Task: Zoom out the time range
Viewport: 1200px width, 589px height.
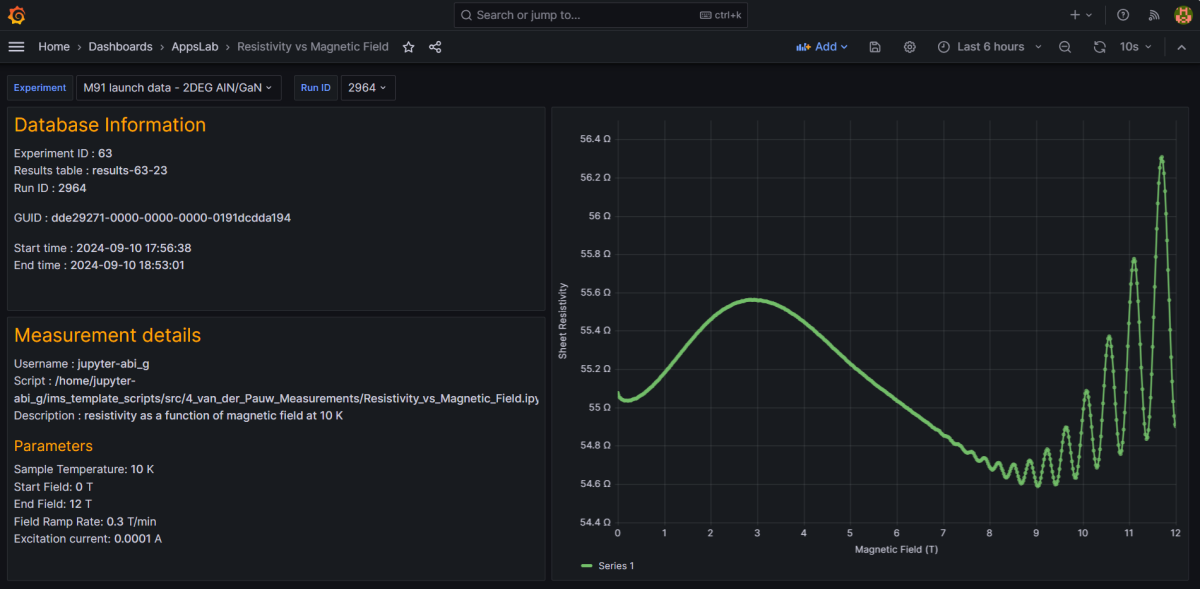Action: point(1064,46)
